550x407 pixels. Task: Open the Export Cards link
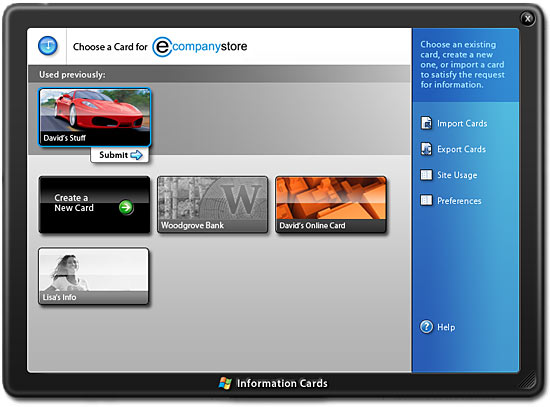tap(461, 149)
